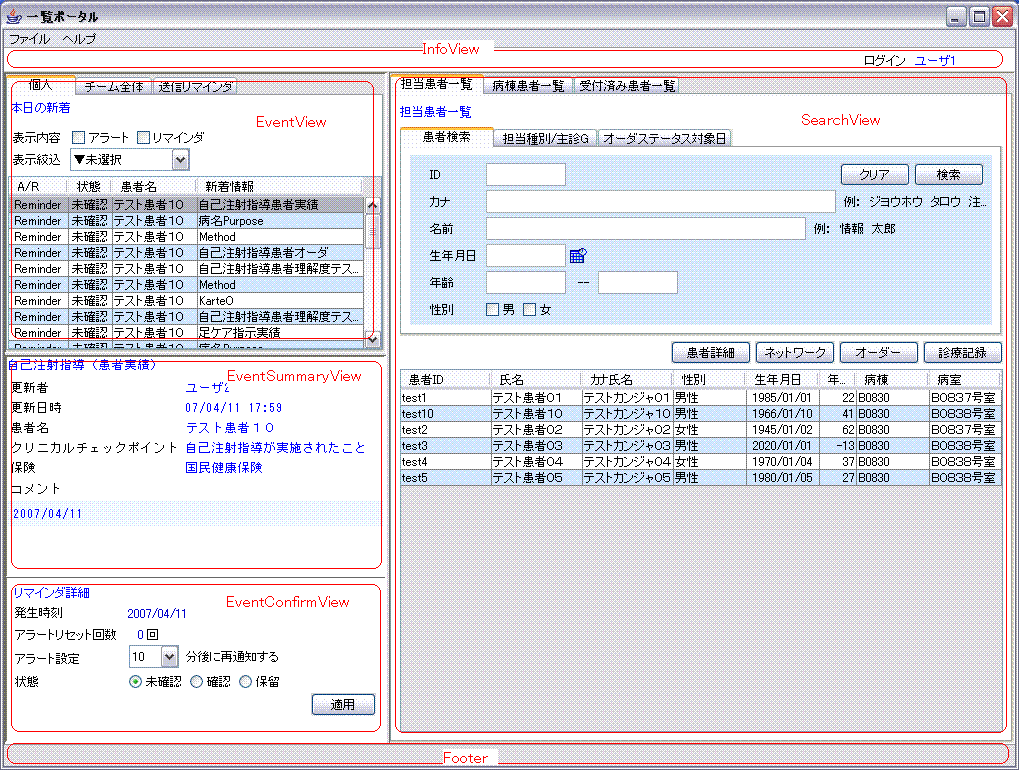Click the Java application icon in title bar
1019x770 pixels.
click(x=13, y=16)
